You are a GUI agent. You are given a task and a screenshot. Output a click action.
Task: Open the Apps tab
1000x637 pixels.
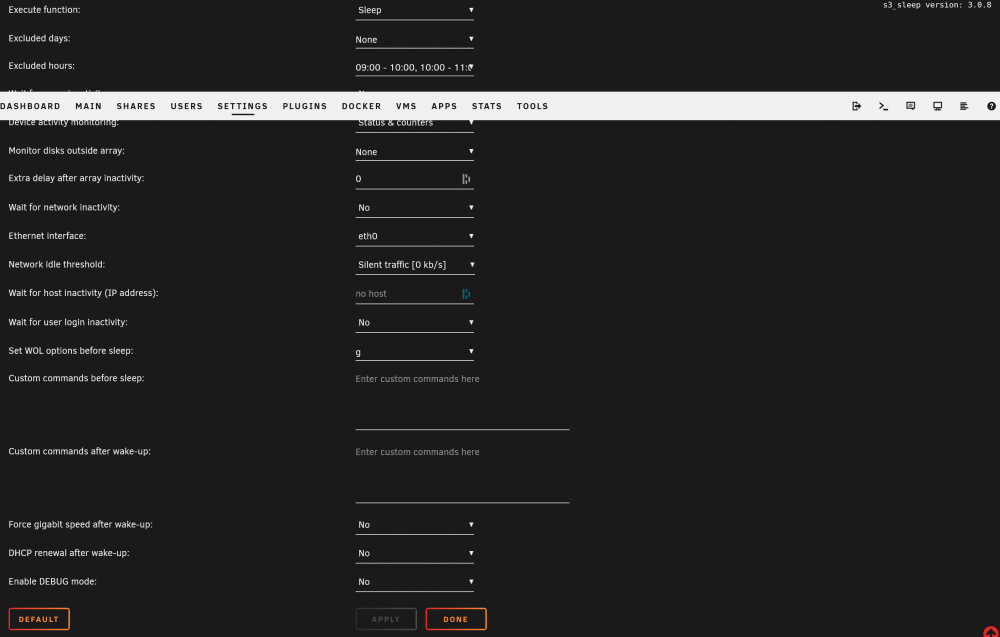coord(445,106)
